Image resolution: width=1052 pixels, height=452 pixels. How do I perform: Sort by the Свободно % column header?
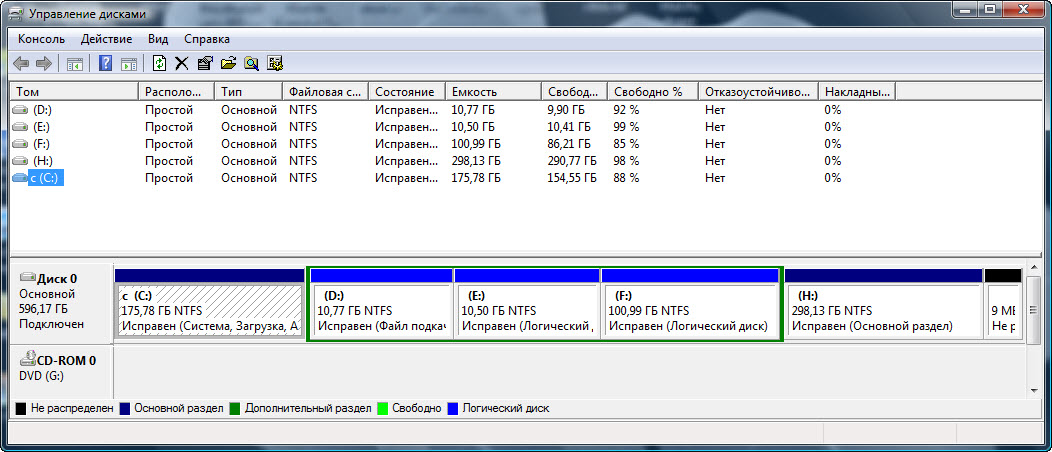point(653,92)
